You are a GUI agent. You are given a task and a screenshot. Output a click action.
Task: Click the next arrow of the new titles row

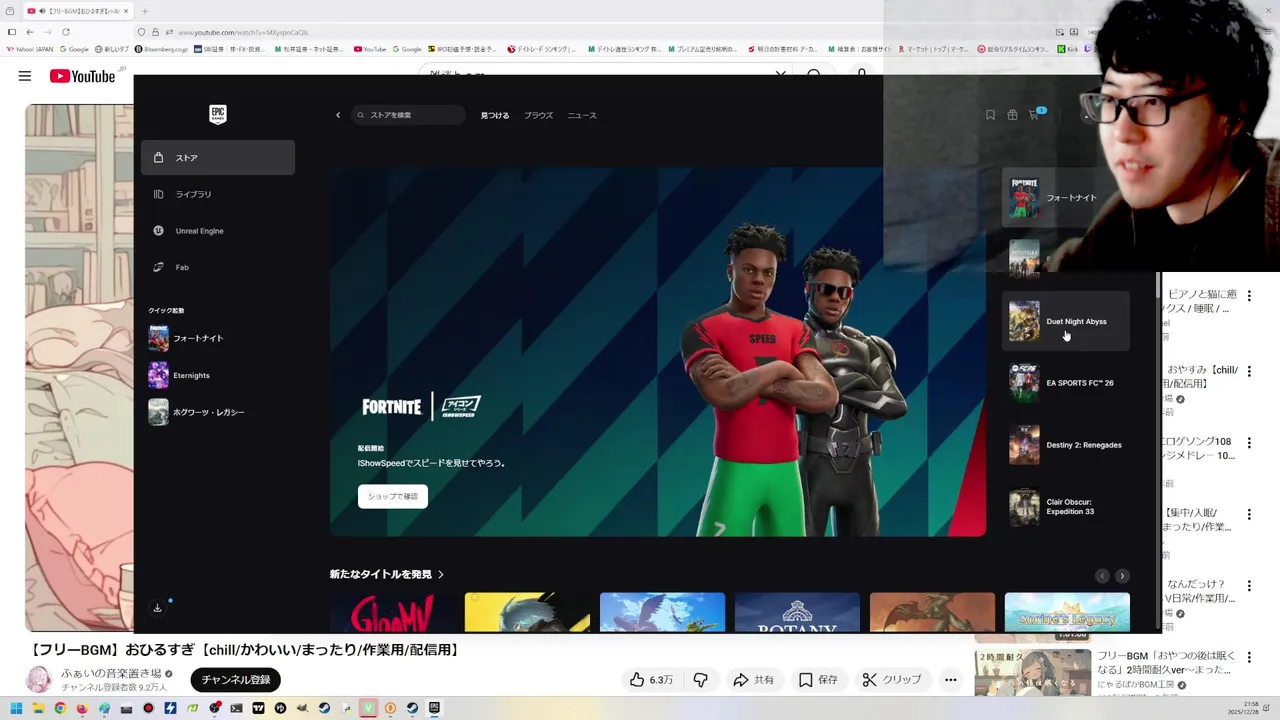[x=1122, y=576]
